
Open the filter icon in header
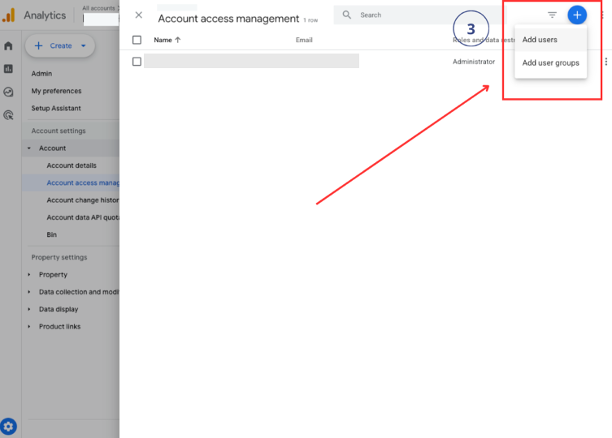tap(552, 15)
